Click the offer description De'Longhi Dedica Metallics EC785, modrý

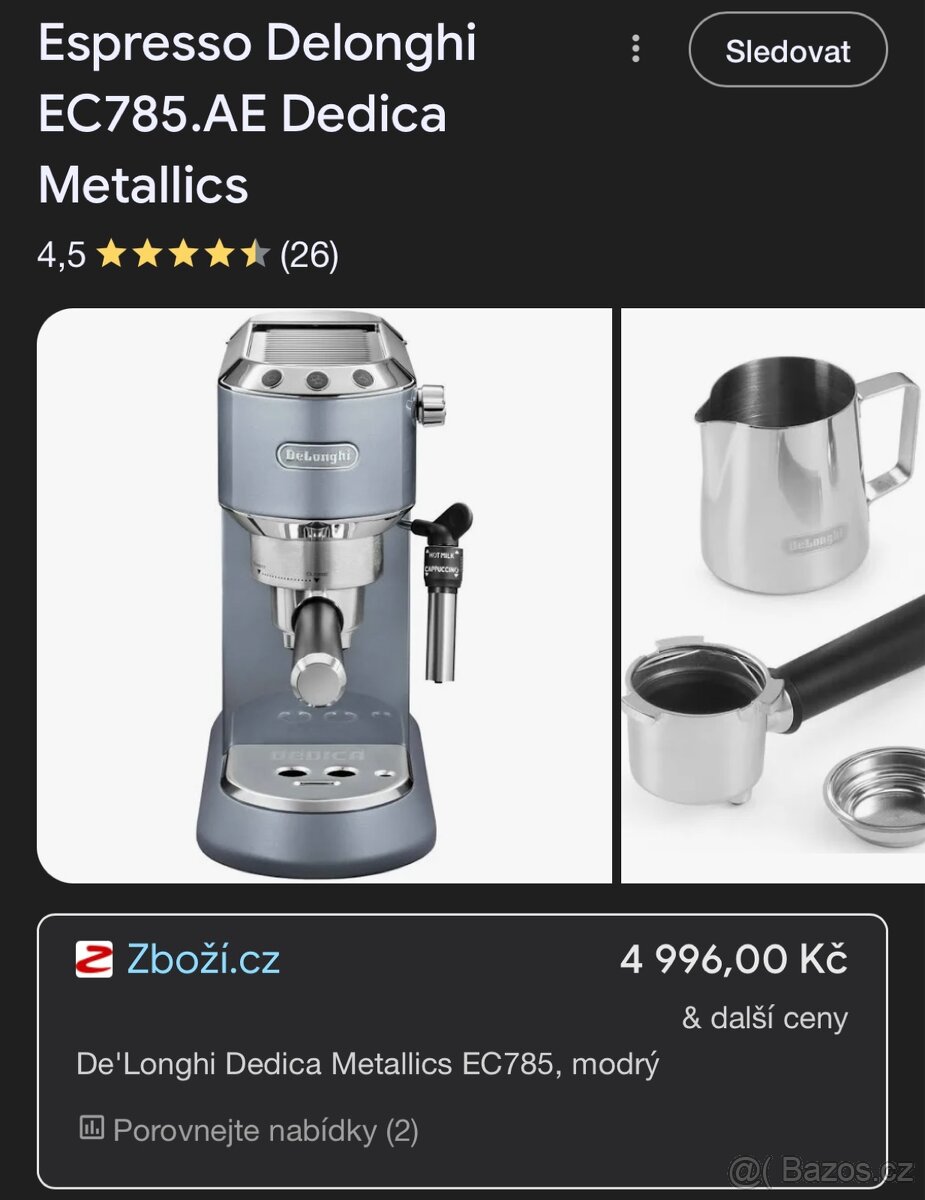pyautogui.click(x=368, y=1064)
